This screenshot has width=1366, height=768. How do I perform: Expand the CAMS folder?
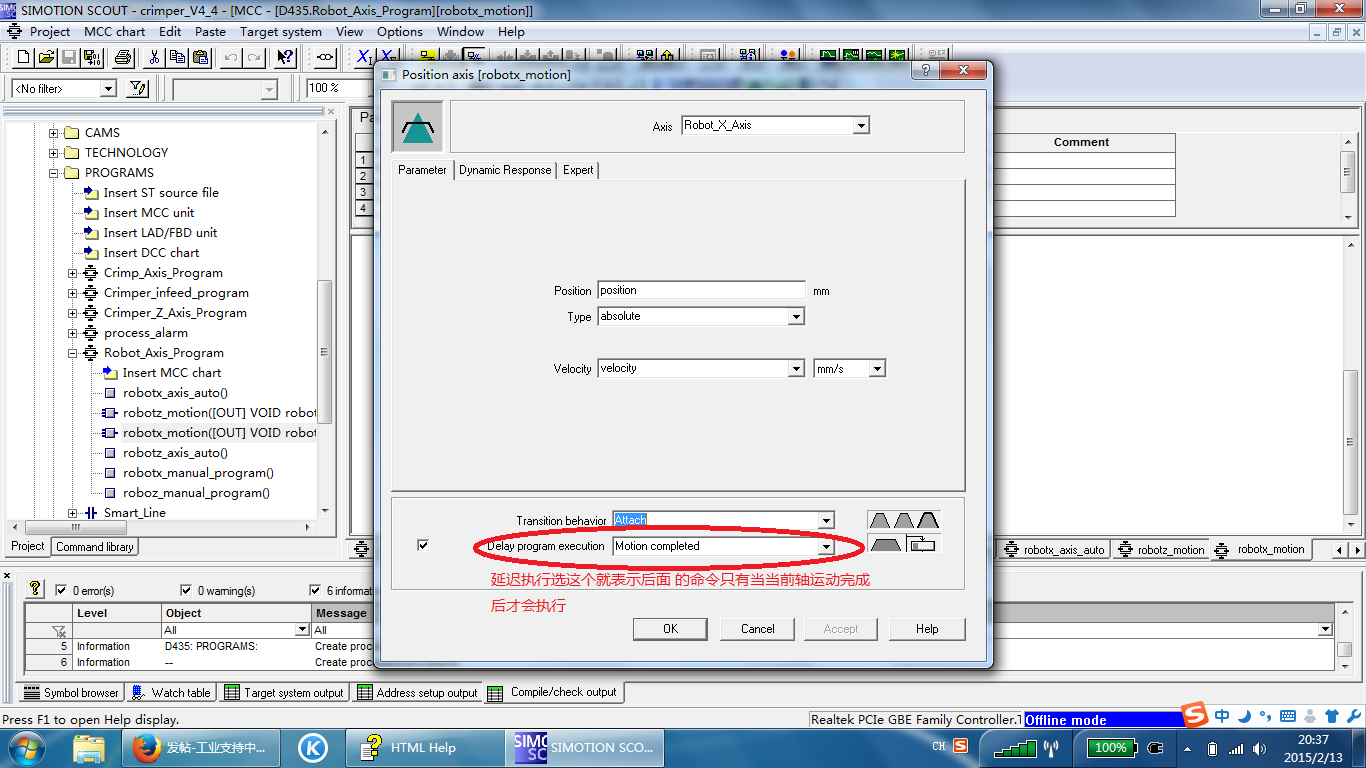(53, 133)
